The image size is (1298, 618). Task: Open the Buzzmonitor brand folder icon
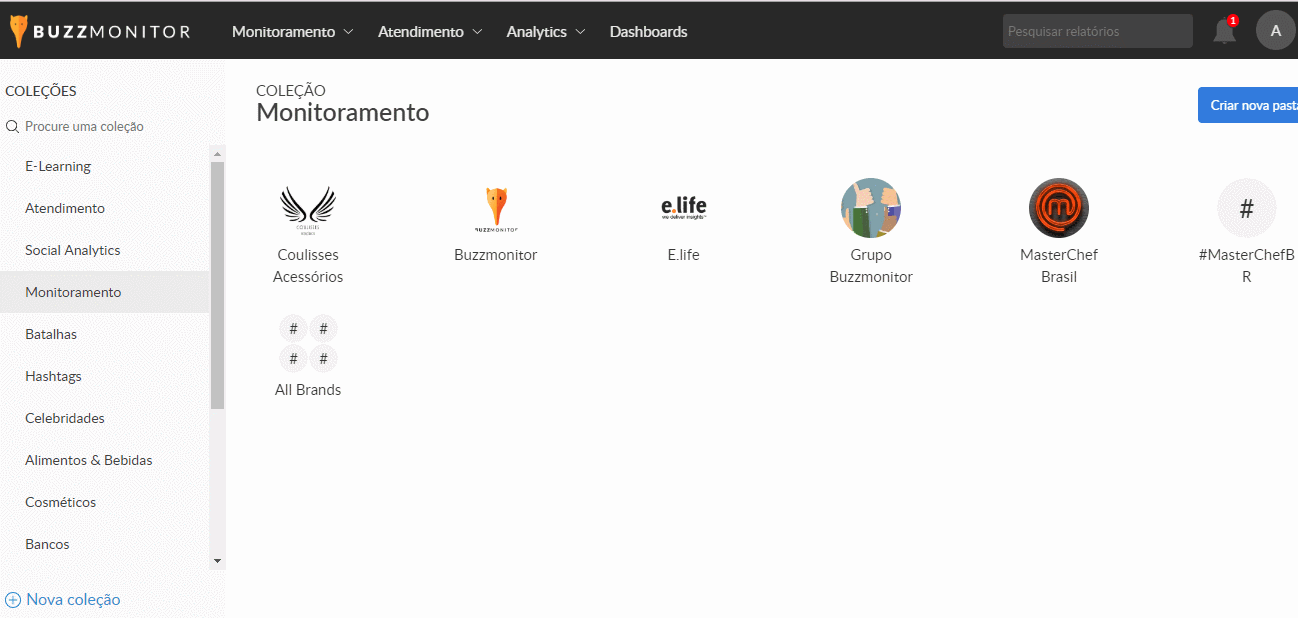(x=496, y=208)
